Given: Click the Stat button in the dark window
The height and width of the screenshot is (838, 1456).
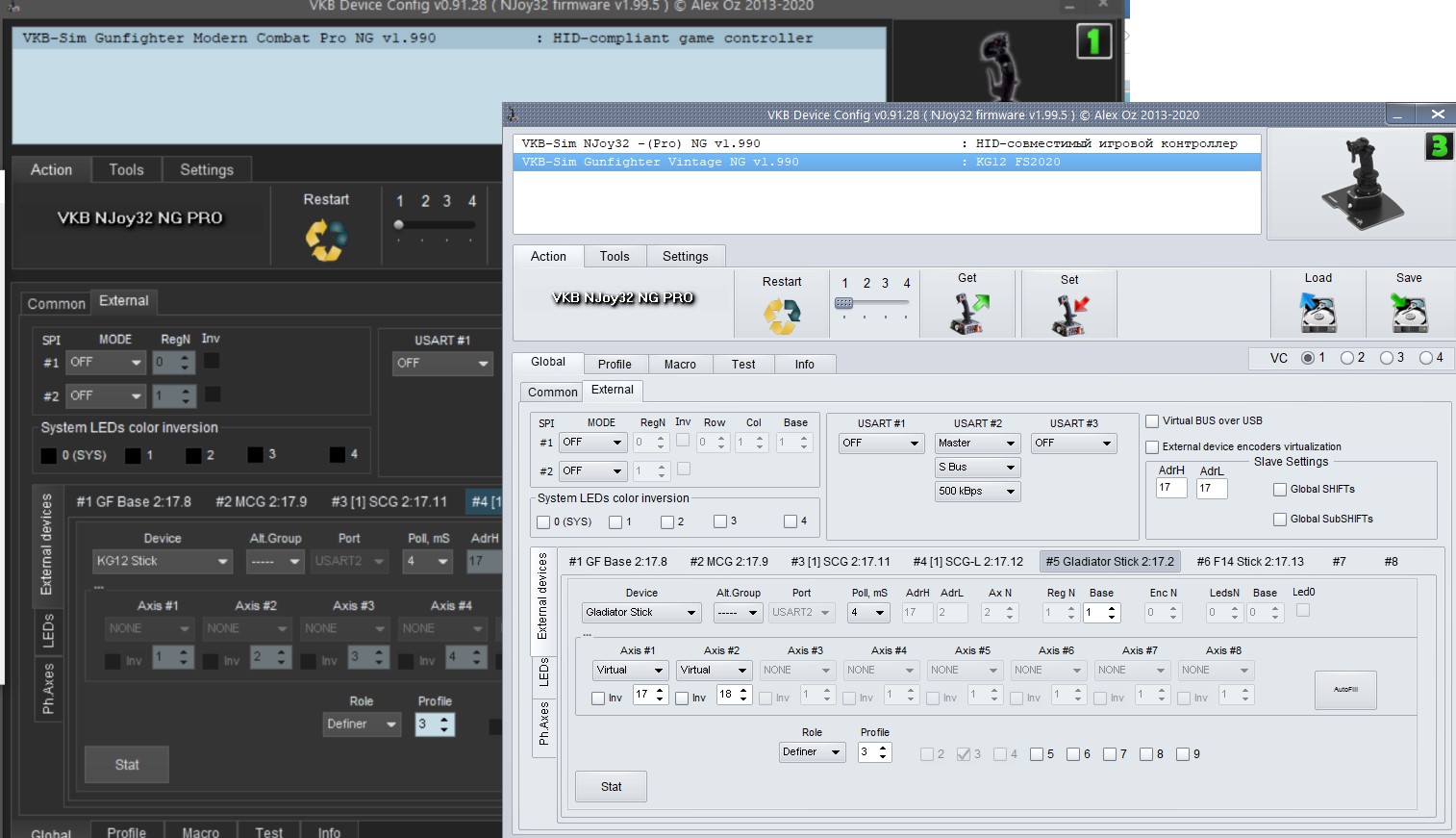Looking at the screenshot, I should tap(127, 765).
